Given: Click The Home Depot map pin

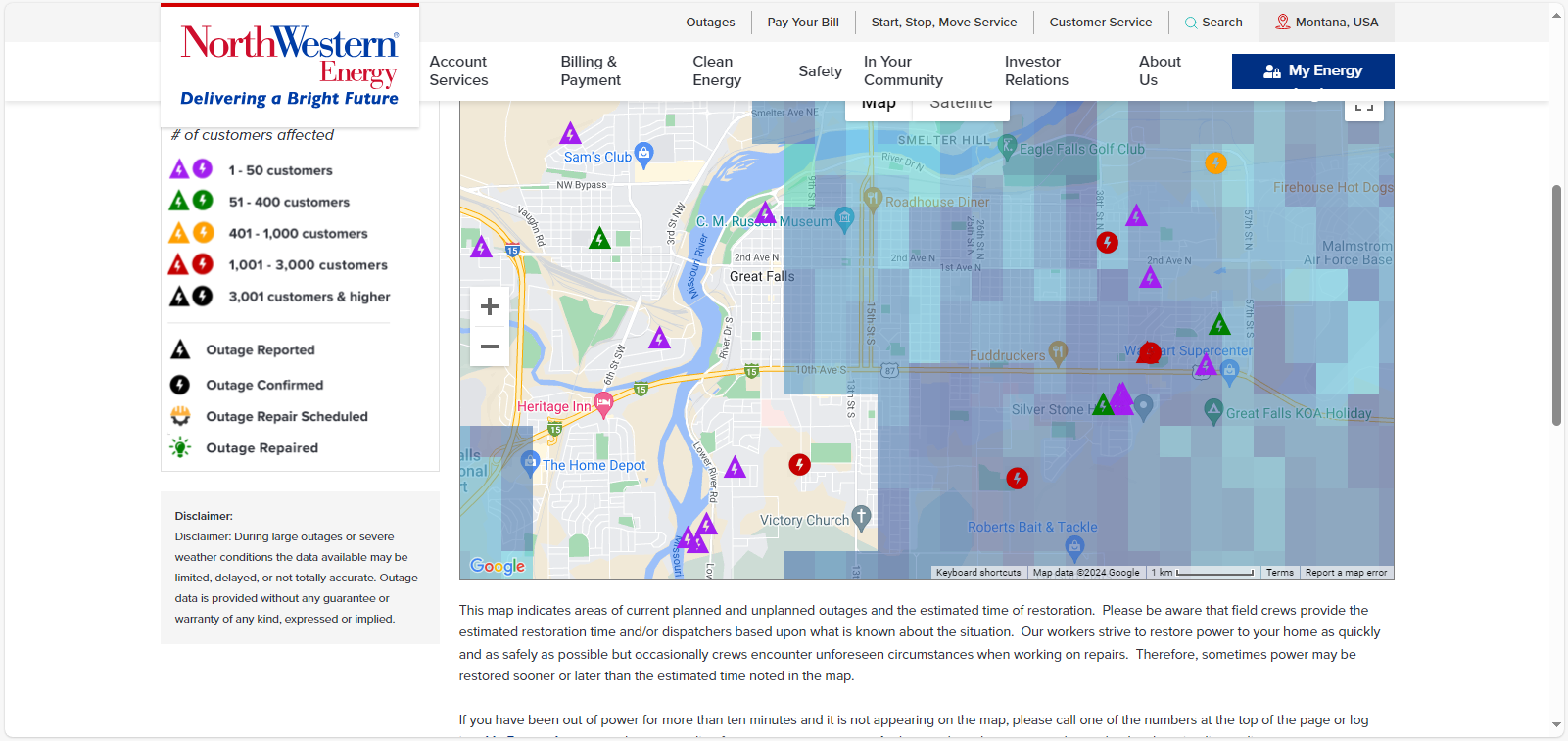Looking at the screenshot, I should coord(530,462).
